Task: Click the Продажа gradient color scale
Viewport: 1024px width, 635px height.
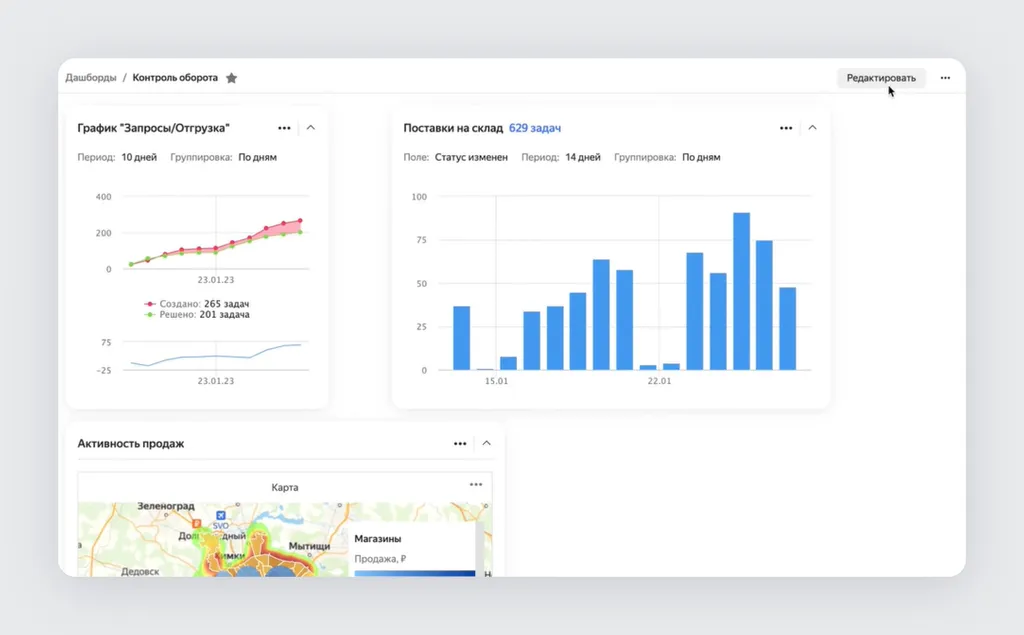Action: [415, 574]
